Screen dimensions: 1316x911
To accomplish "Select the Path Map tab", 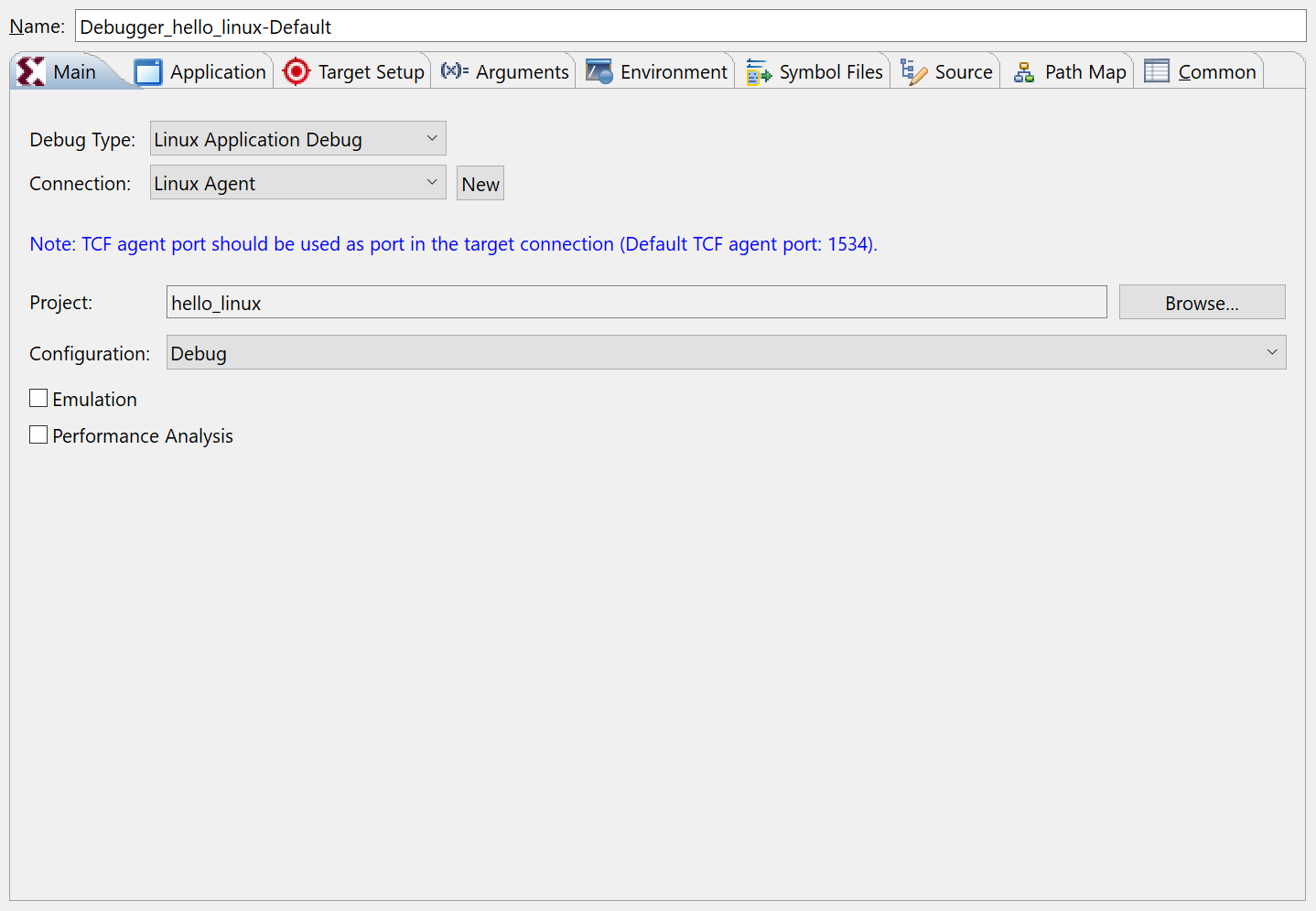I will click(x=1070, y=71).
